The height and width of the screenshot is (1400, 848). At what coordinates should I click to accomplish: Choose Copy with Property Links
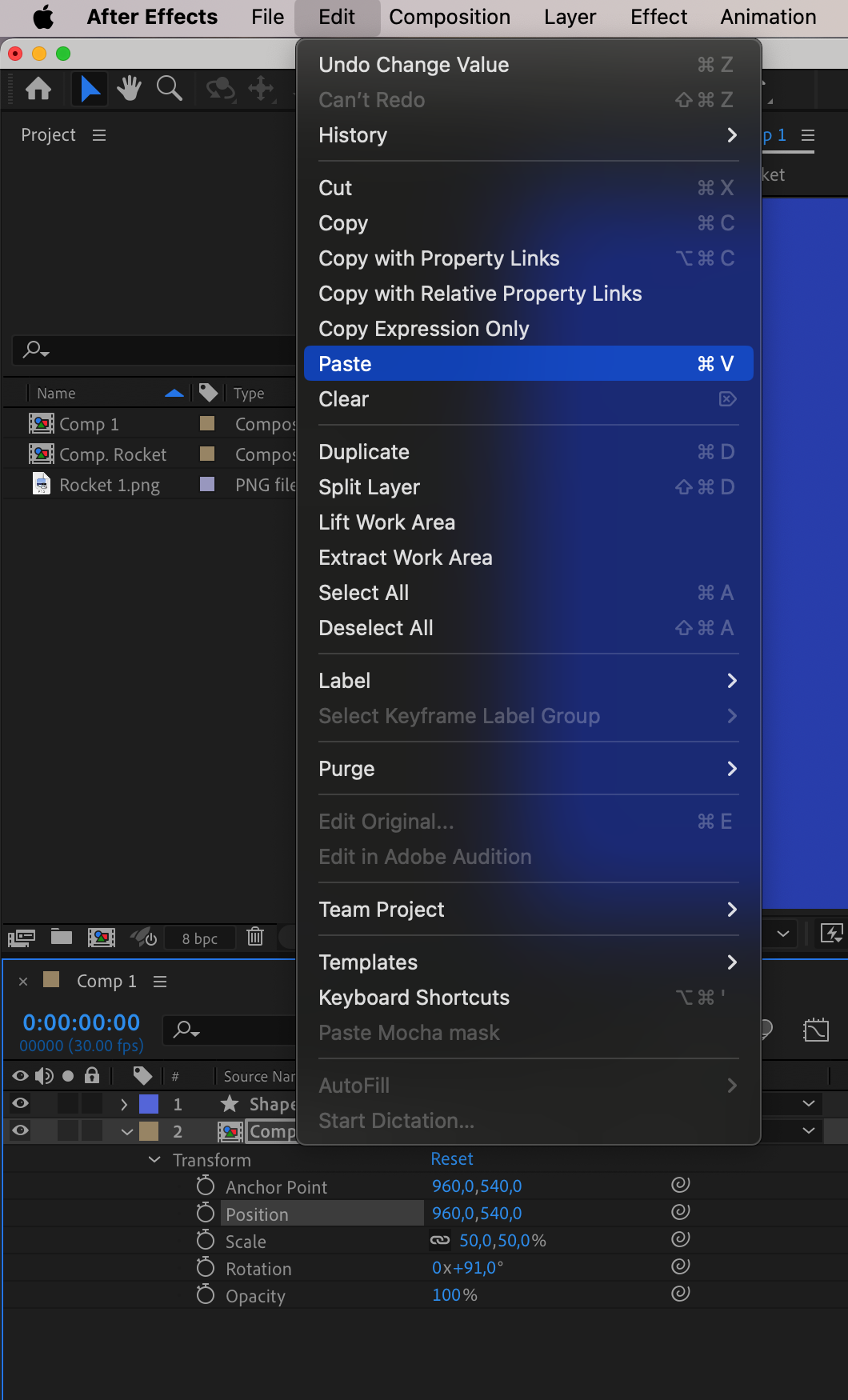point(528,258)
